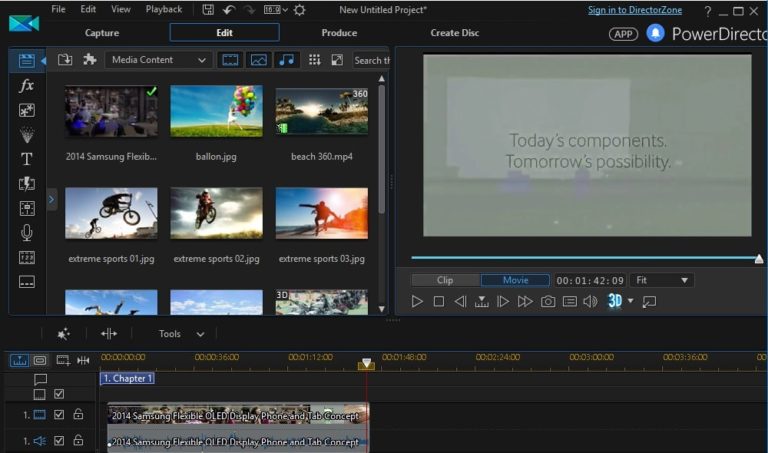Expand the Tools dropdown menu
Image resolution: width=768 pixels, height=453 pixels.
click(x=181, y=334)
